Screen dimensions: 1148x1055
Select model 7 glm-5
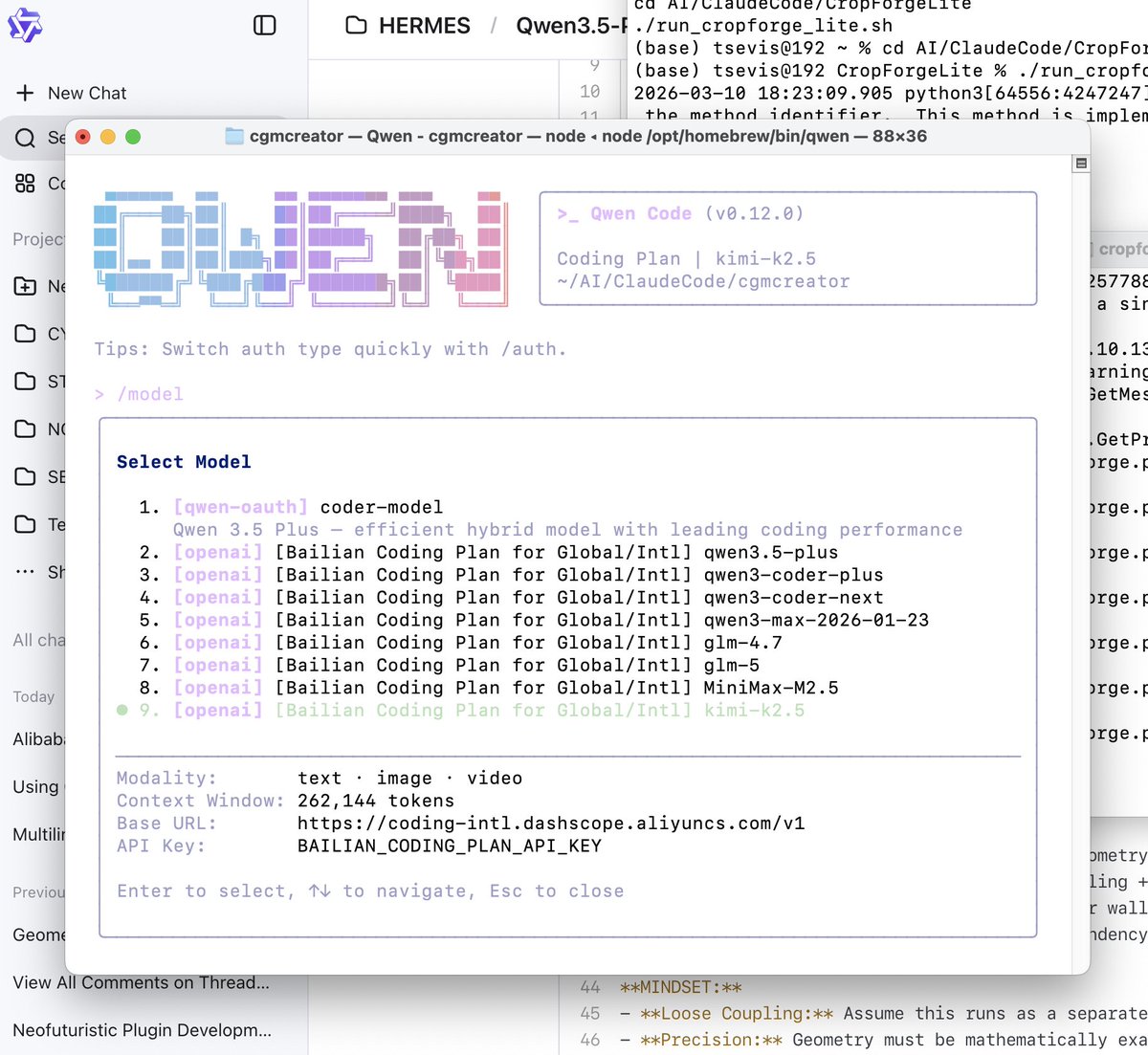click(450, 665)
